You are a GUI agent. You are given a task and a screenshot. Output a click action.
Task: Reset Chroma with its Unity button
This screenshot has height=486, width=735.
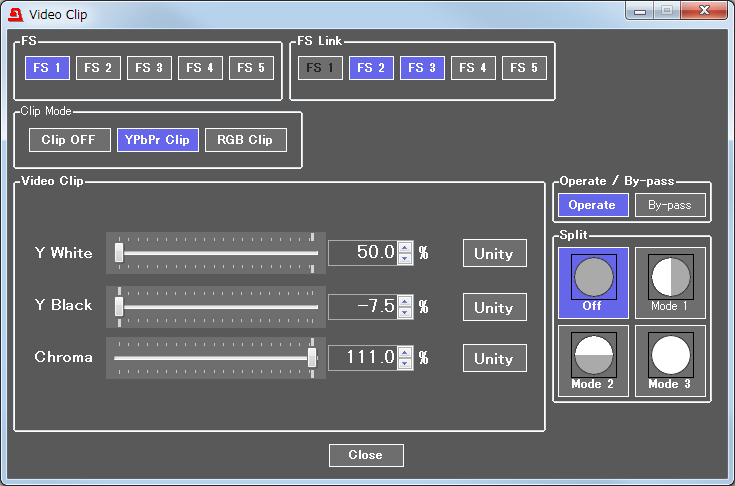click(494, 359)
